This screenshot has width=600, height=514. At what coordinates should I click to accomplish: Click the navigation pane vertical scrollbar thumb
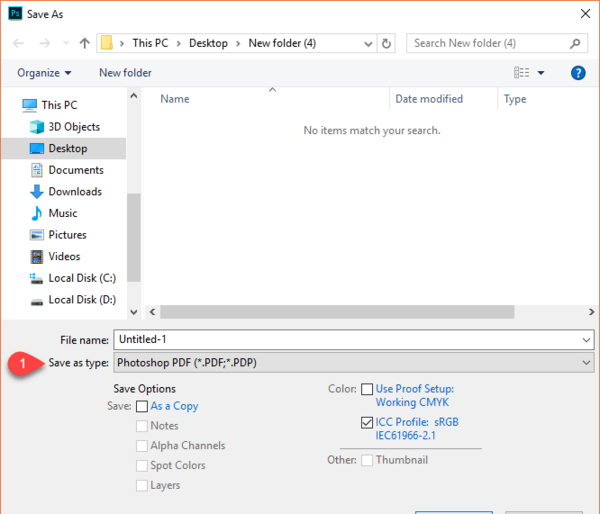click(x=134, y=238)
